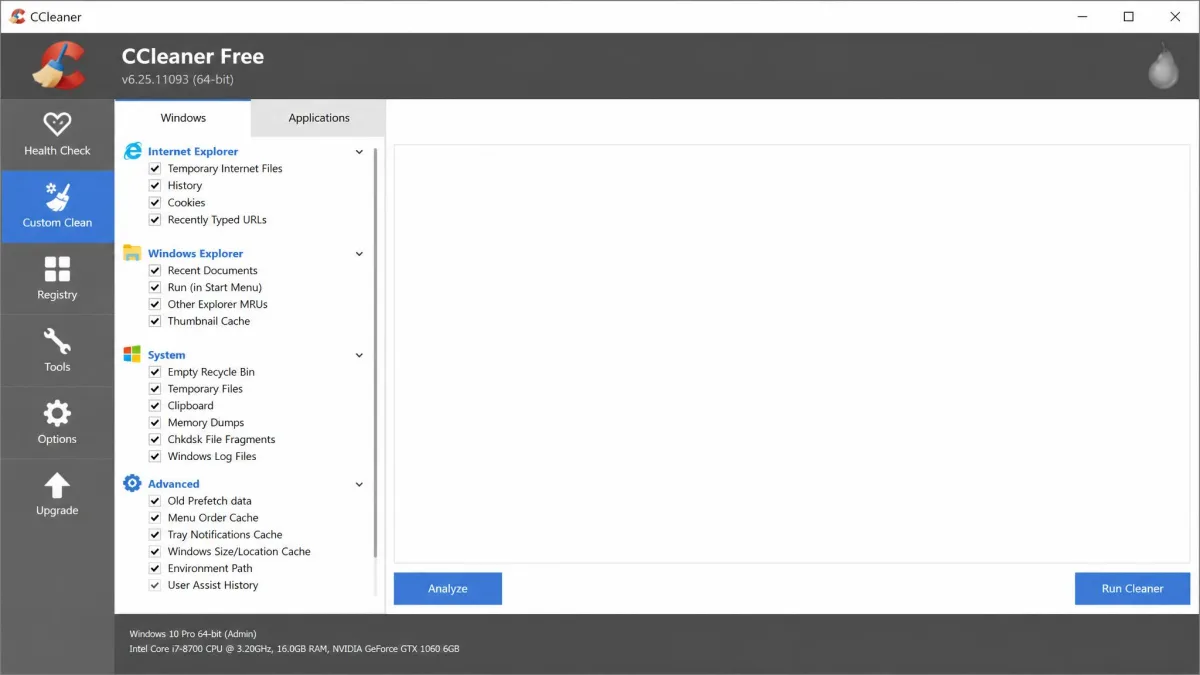Toggle Tray Notifications Cache checkbox
The width and height of the screenshot is (1200, 675).
coord(155,535)
